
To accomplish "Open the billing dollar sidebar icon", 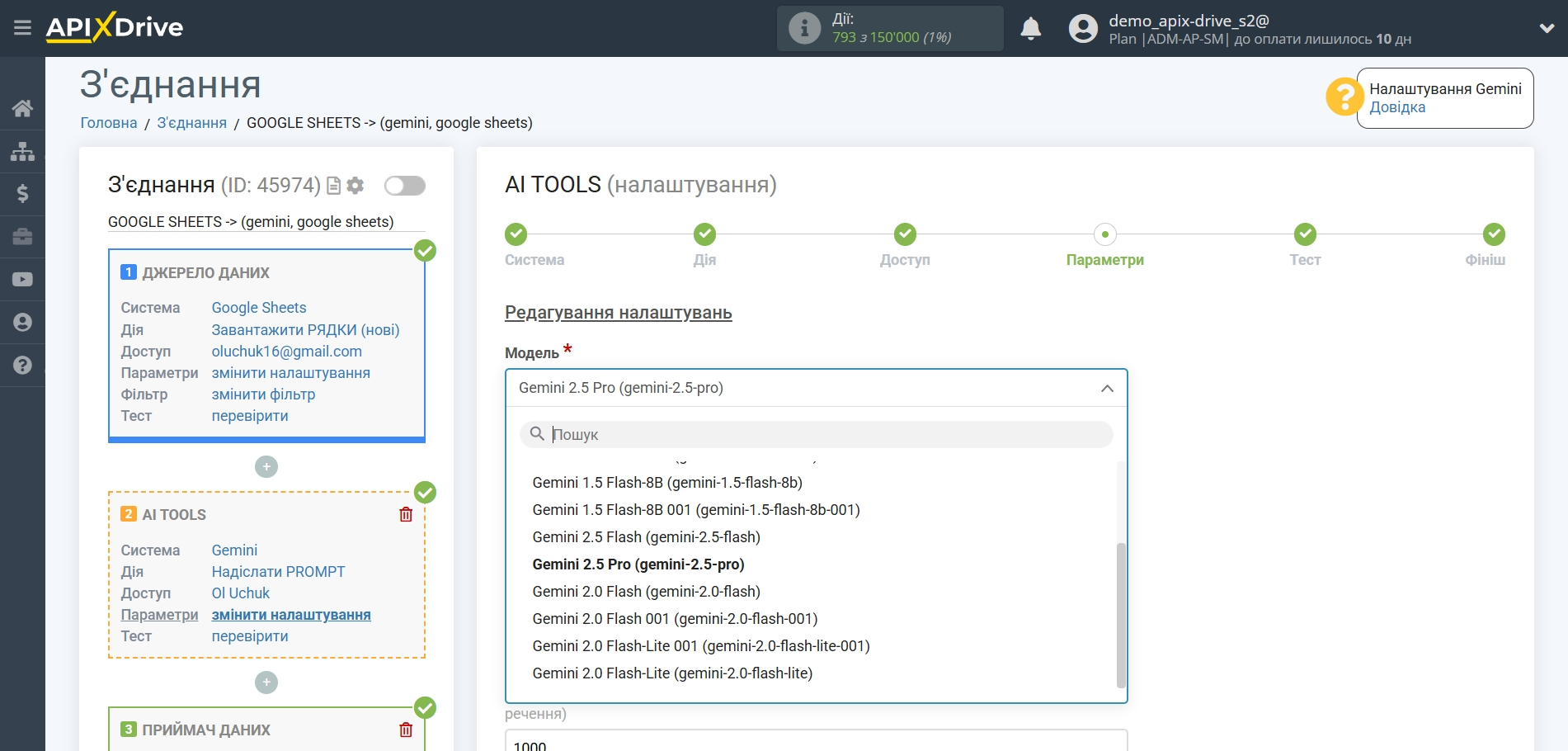I will tap(22, 194).
